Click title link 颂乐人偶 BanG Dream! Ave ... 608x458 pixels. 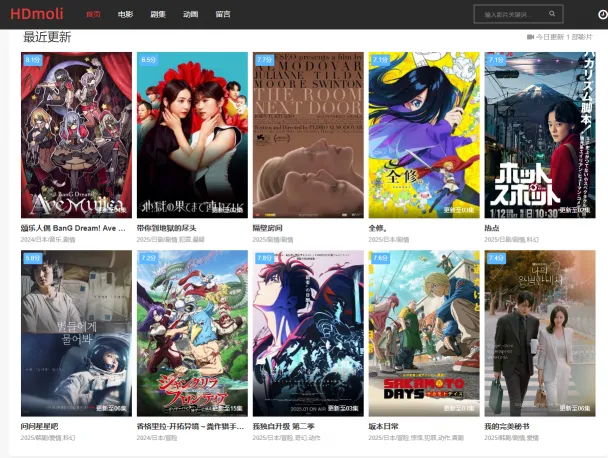73,228
